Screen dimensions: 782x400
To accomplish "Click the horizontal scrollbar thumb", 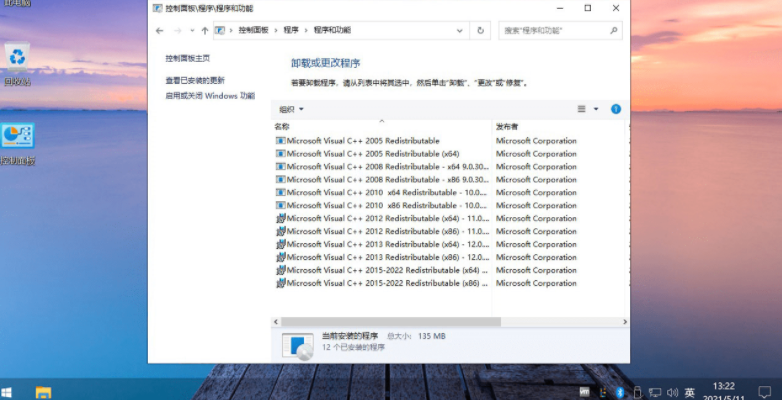I will click(x=391, y=322).
